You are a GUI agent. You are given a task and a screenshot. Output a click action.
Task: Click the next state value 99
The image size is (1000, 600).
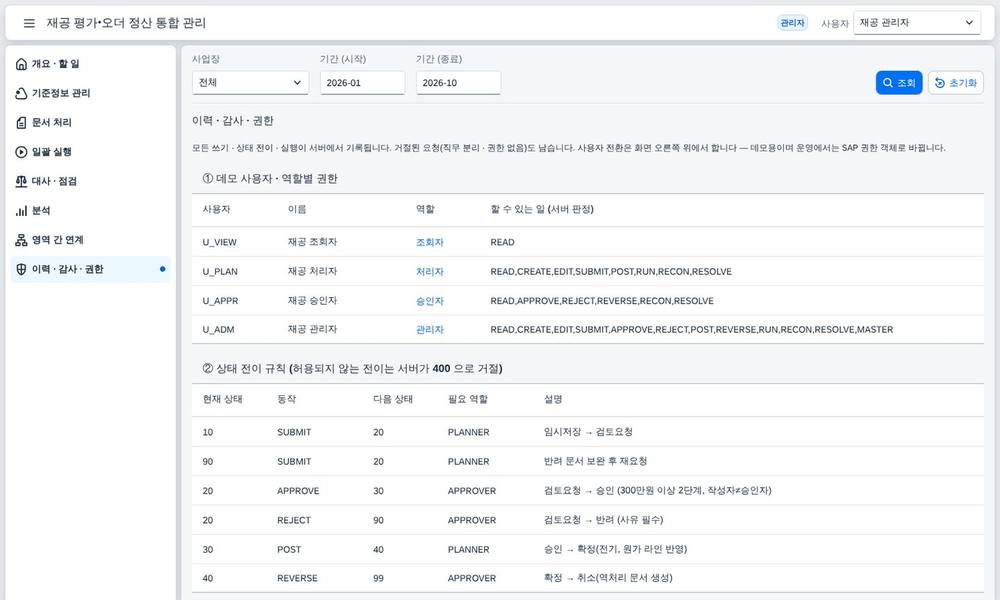[378, 578]
